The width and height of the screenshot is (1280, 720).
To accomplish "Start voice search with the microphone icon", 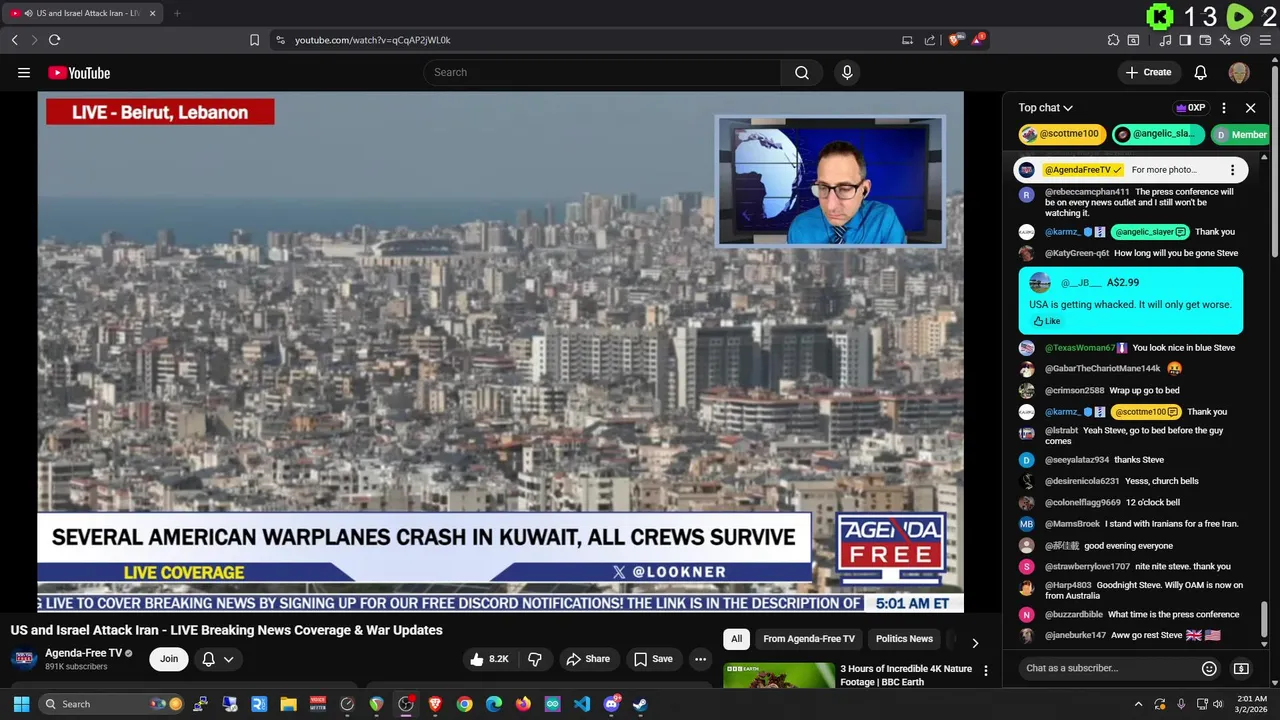I will tap(847, 72).
